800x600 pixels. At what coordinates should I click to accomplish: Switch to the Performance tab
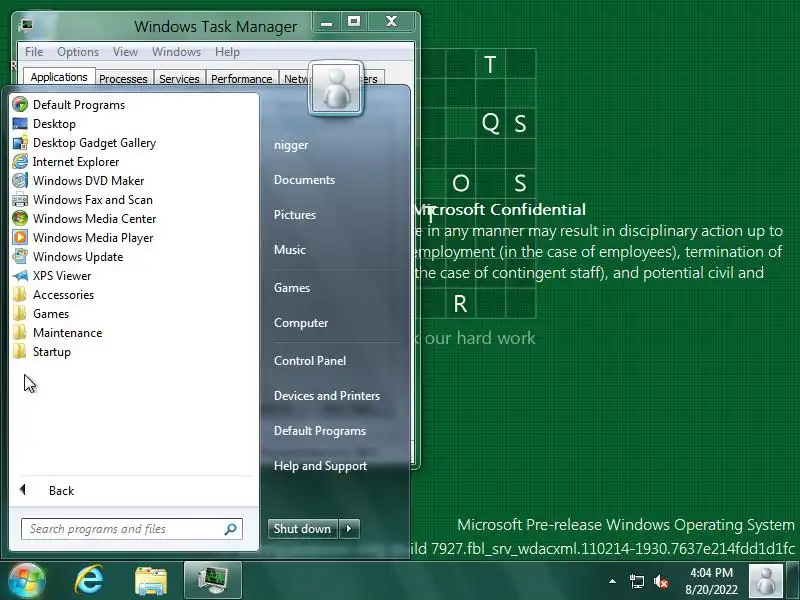pos(242,79)
